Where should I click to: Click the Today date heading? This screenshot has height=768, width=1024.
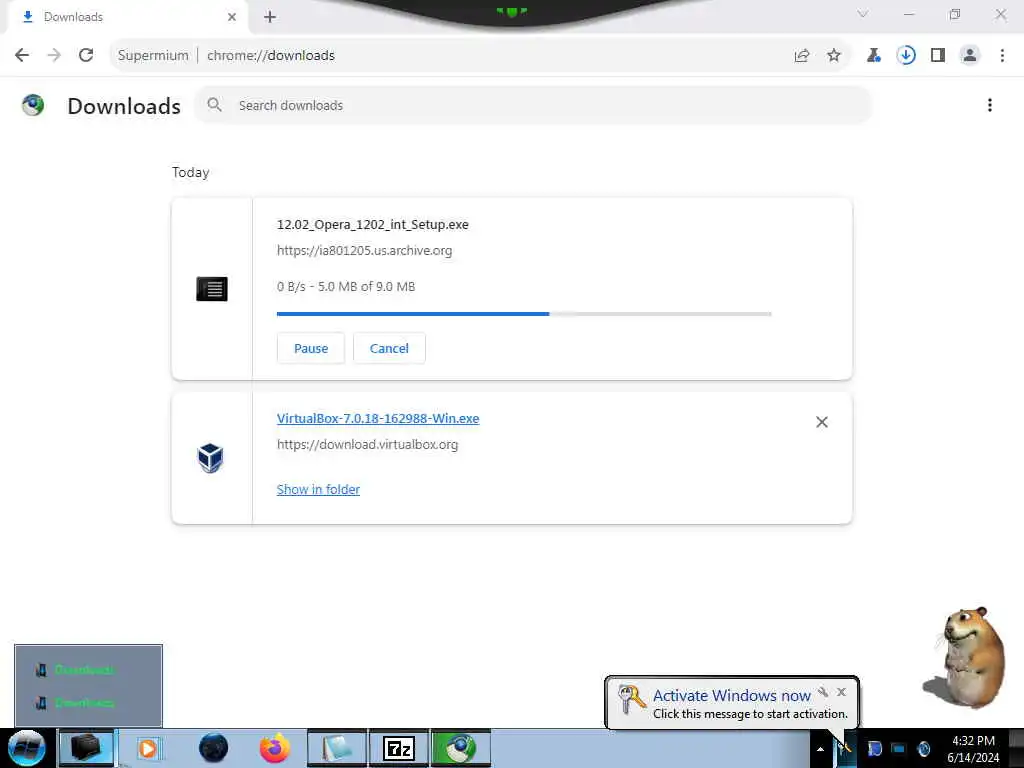(191, 172)
